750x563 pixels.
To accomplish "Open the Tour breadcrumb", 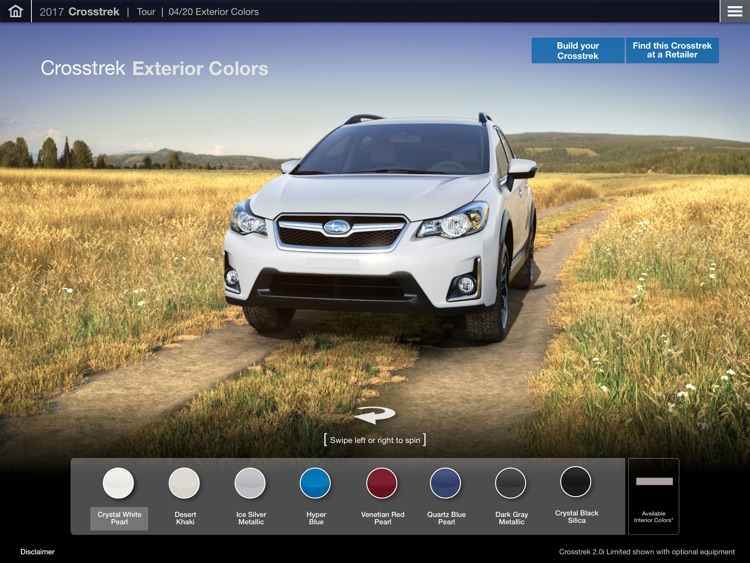I will [x=146, y=11].
